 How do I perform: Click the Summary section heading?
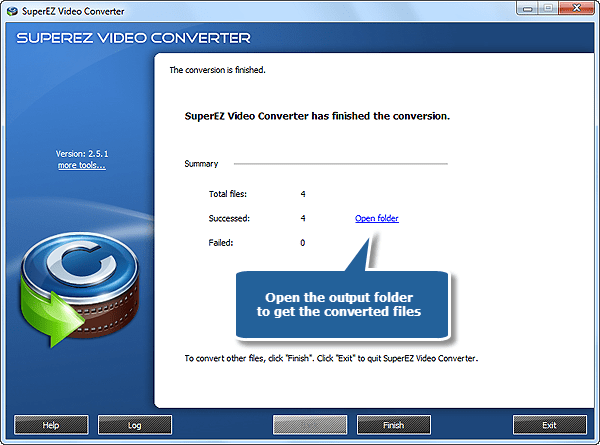click(x=201, y=163)
